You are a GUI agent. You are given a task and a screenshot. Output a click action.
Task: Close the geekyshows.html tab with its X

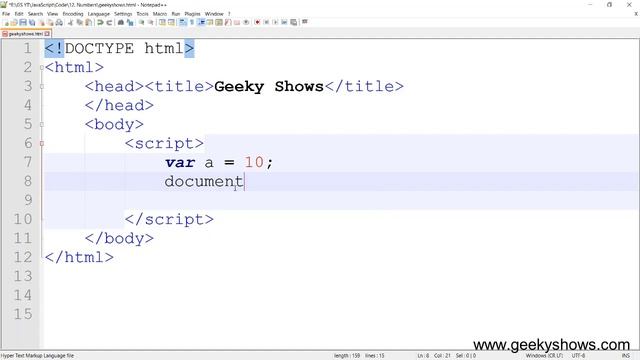pyautogui.click(x=47, y=34)
